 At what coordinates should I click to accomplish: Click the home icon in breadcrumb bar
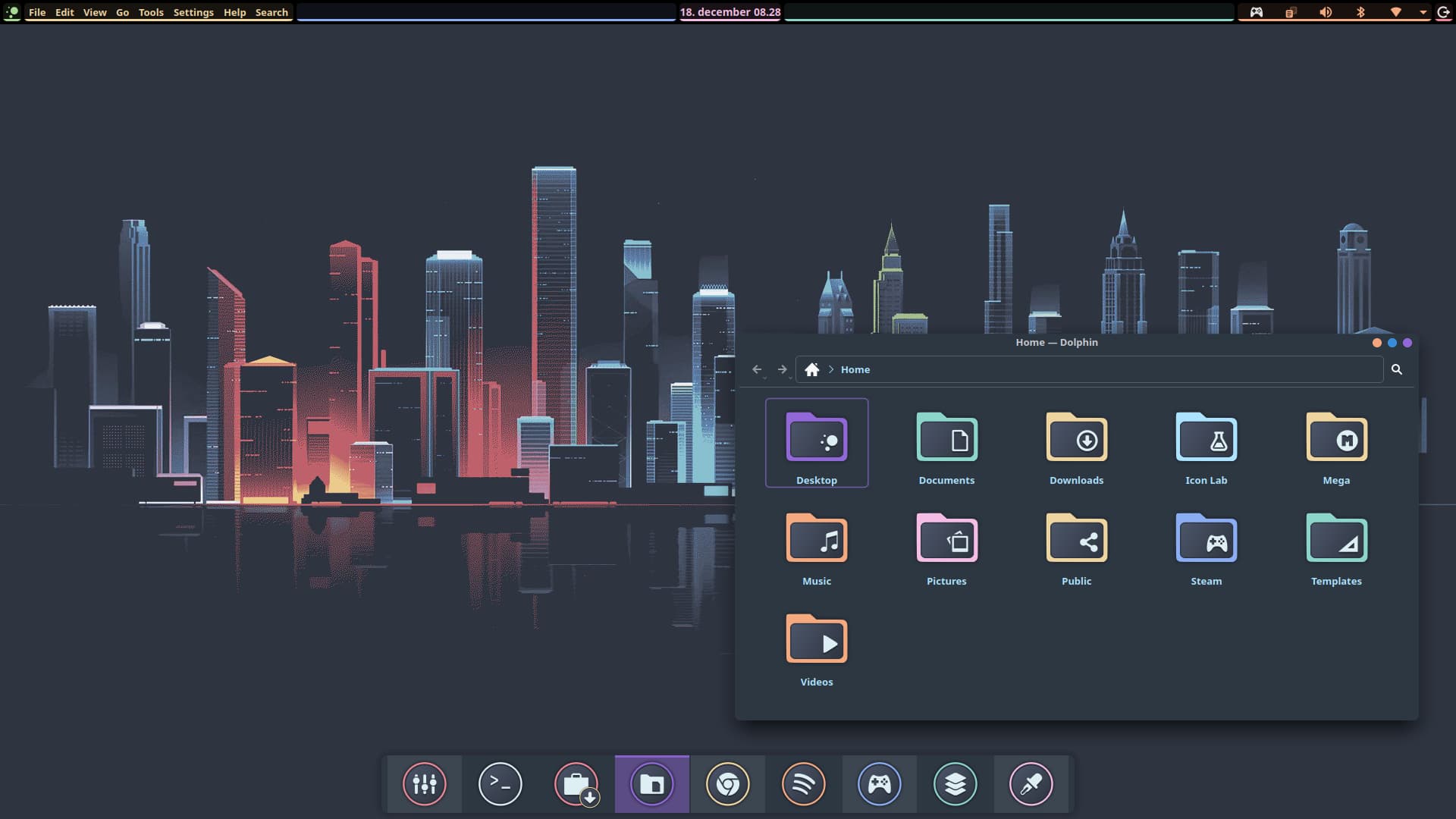pyautogui.click(x=811, y=369)
